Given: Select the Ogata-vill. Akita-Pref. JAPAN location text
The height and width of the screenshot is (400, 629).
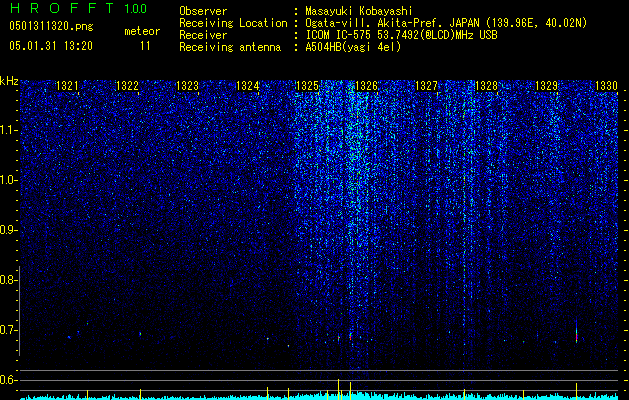Looking at the screenshot, I should click(446, 23).
